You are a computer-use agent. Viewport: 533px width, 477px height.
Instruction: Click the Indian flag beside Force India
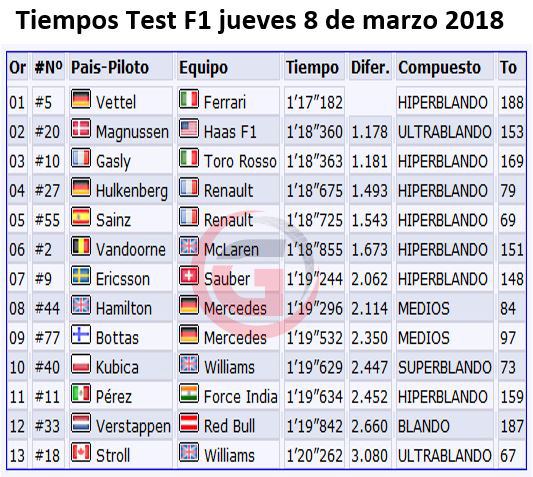pos(189,393)
